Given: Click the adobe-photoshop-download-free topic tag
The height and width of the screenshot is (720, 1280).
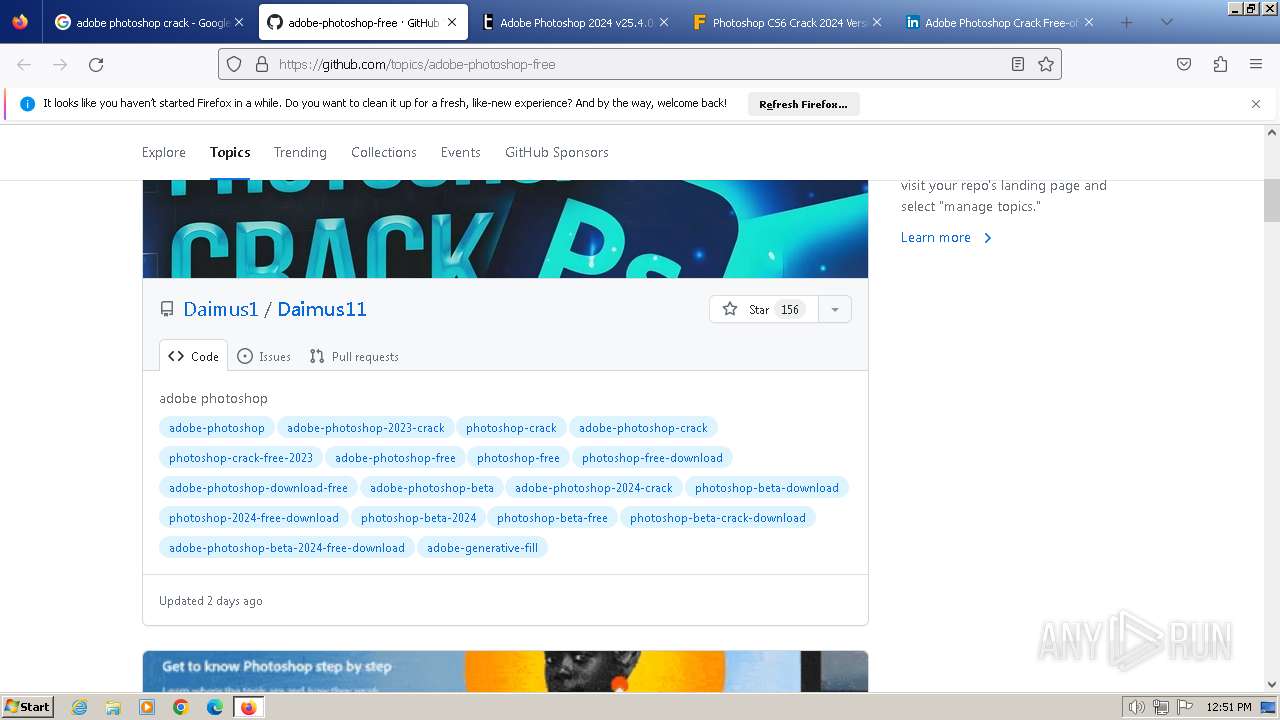Looking at the screenshot, I should point(258,488).
